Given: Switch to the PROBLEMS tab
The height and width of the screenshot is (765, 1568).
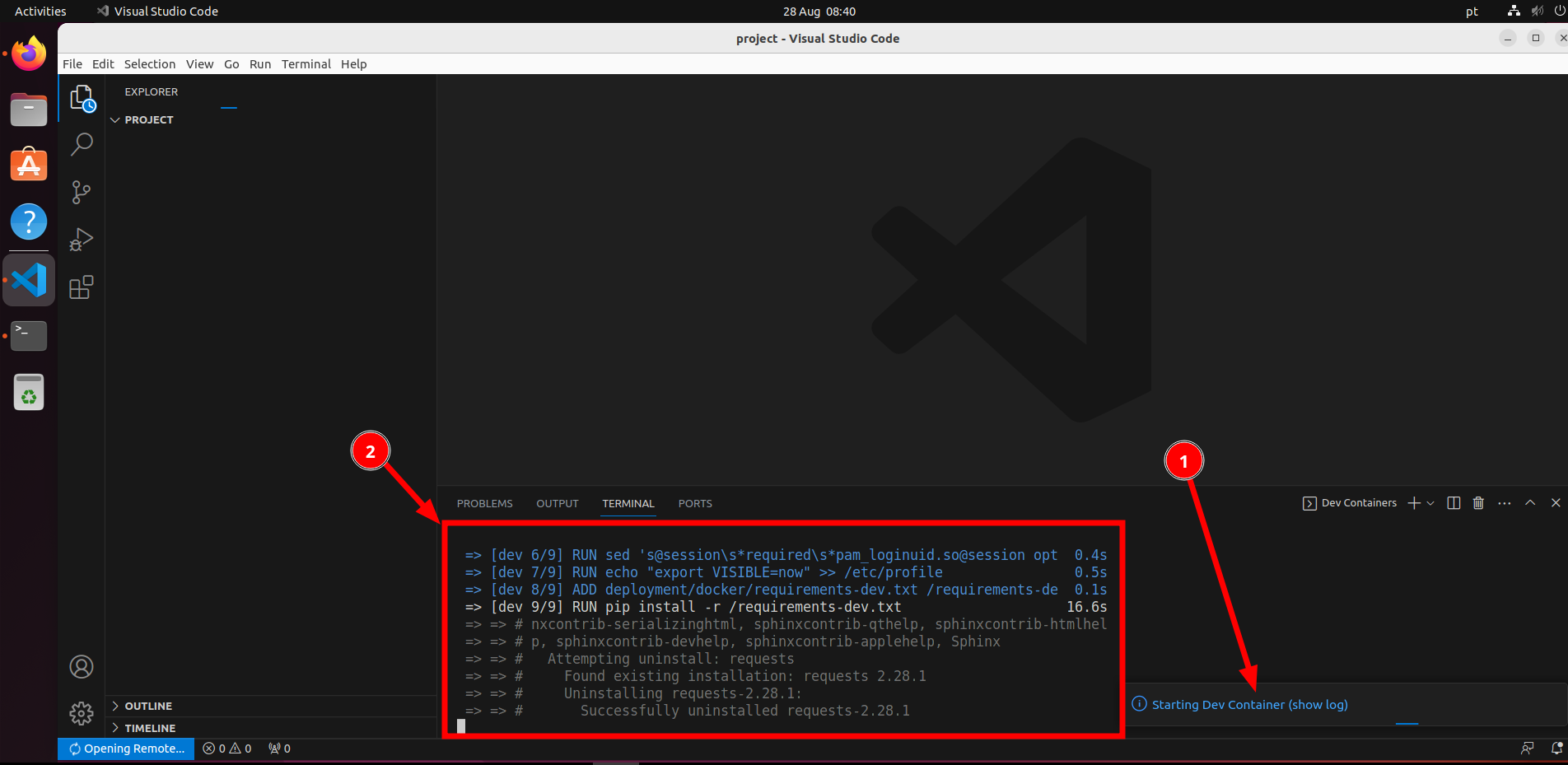Looking at the screenshot, I should point(485,504).
